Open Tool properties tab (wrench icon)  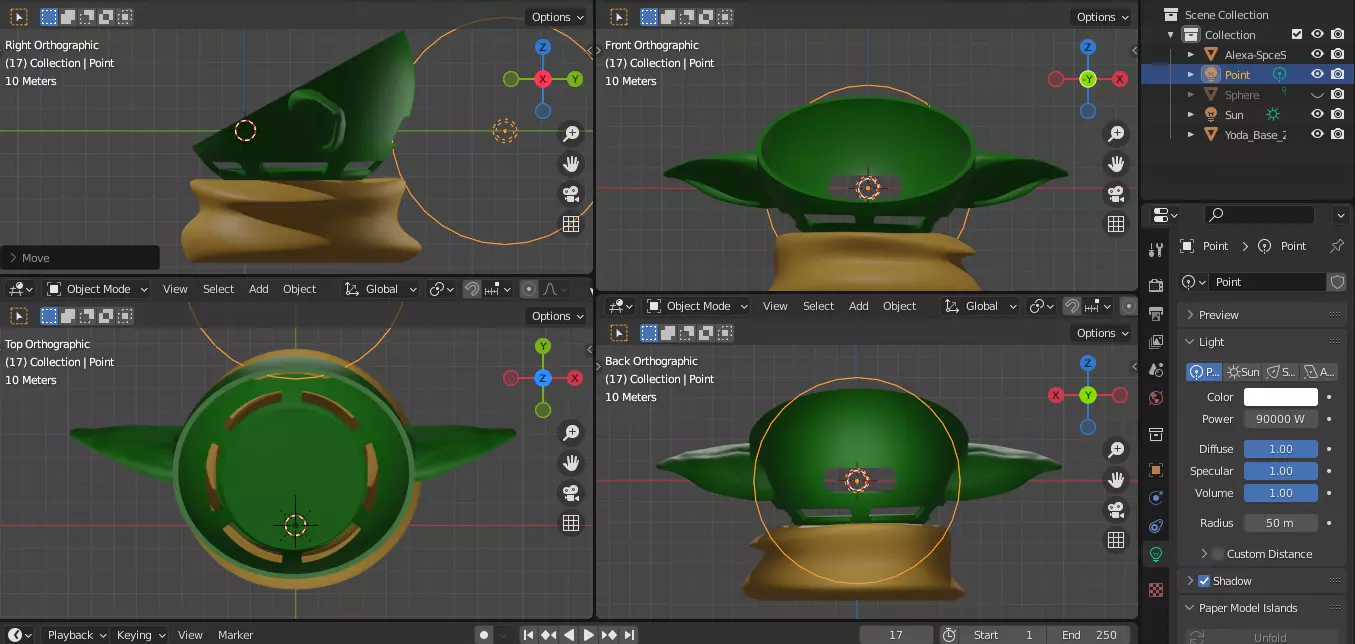[1156, 250]
